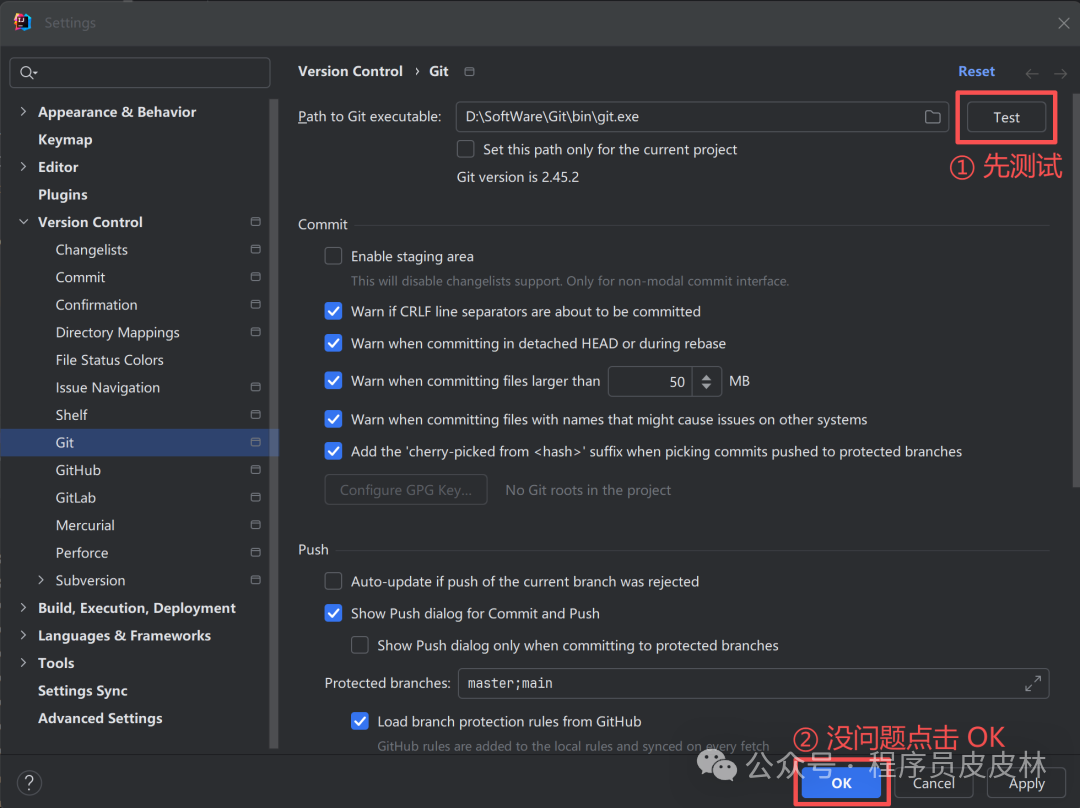Click the right pane vertical scrollbar

[1076, 289]
